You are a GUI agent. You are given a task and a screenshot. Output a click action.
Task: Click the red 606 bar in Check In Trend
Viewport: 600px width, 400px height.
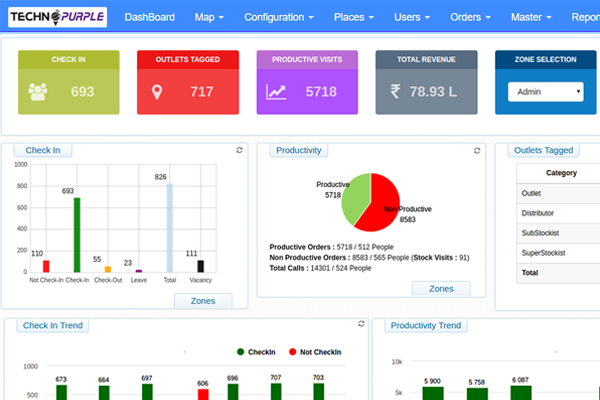pos(203,395)
